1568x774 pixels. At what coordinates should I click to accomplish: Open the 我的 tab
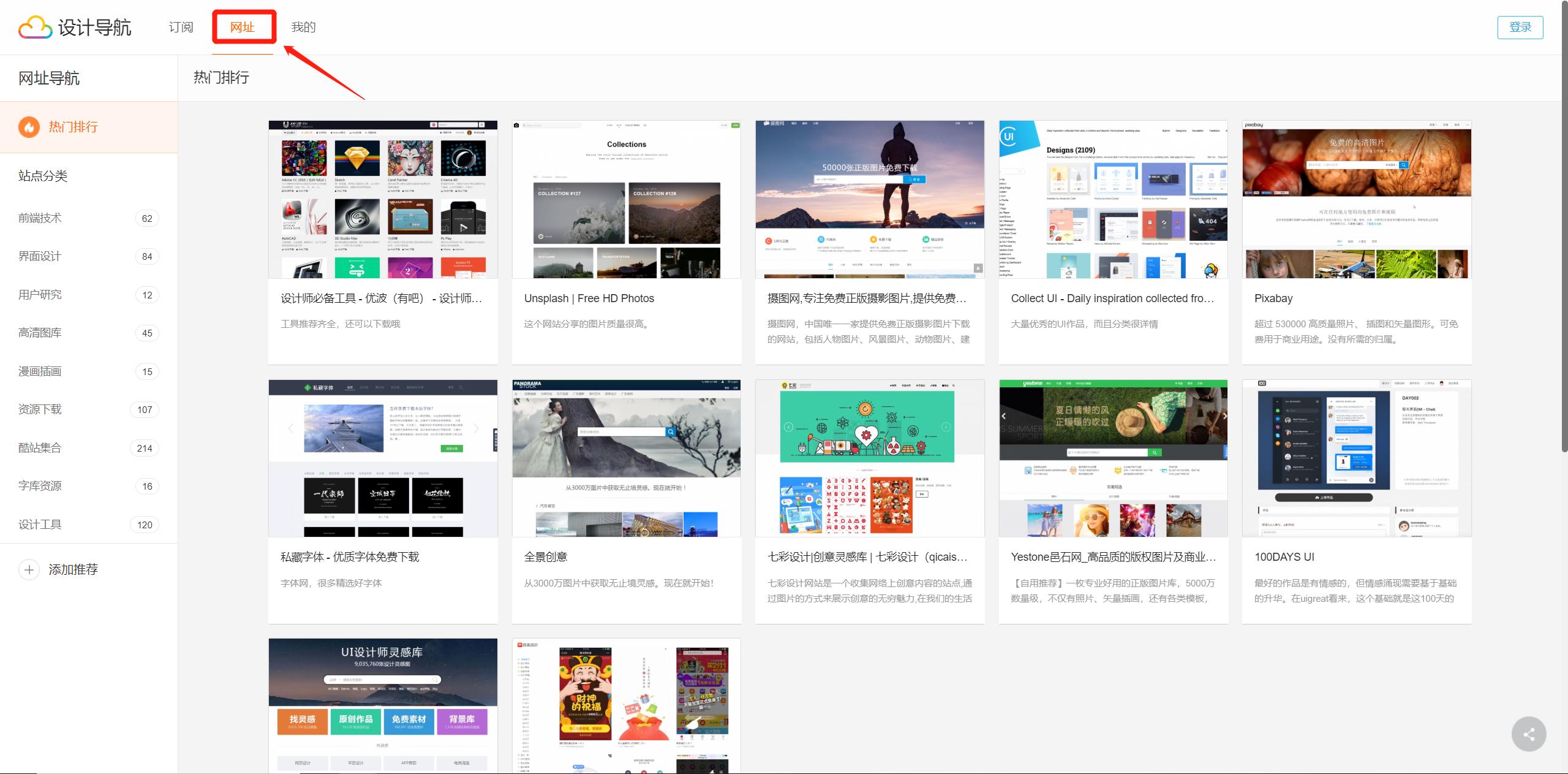(303, 27)
